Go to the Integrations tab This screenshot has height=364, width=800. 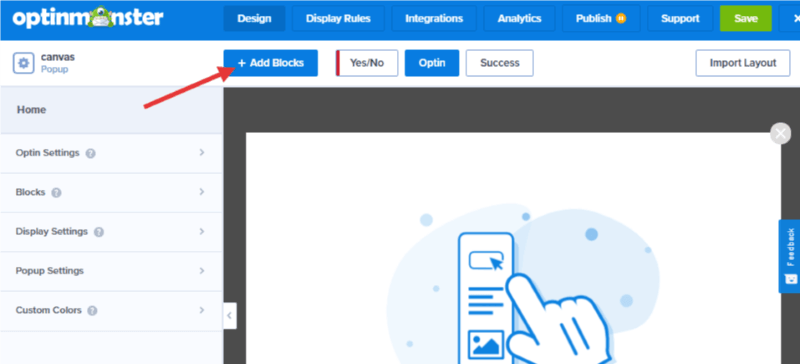click(x=434, y=19)
